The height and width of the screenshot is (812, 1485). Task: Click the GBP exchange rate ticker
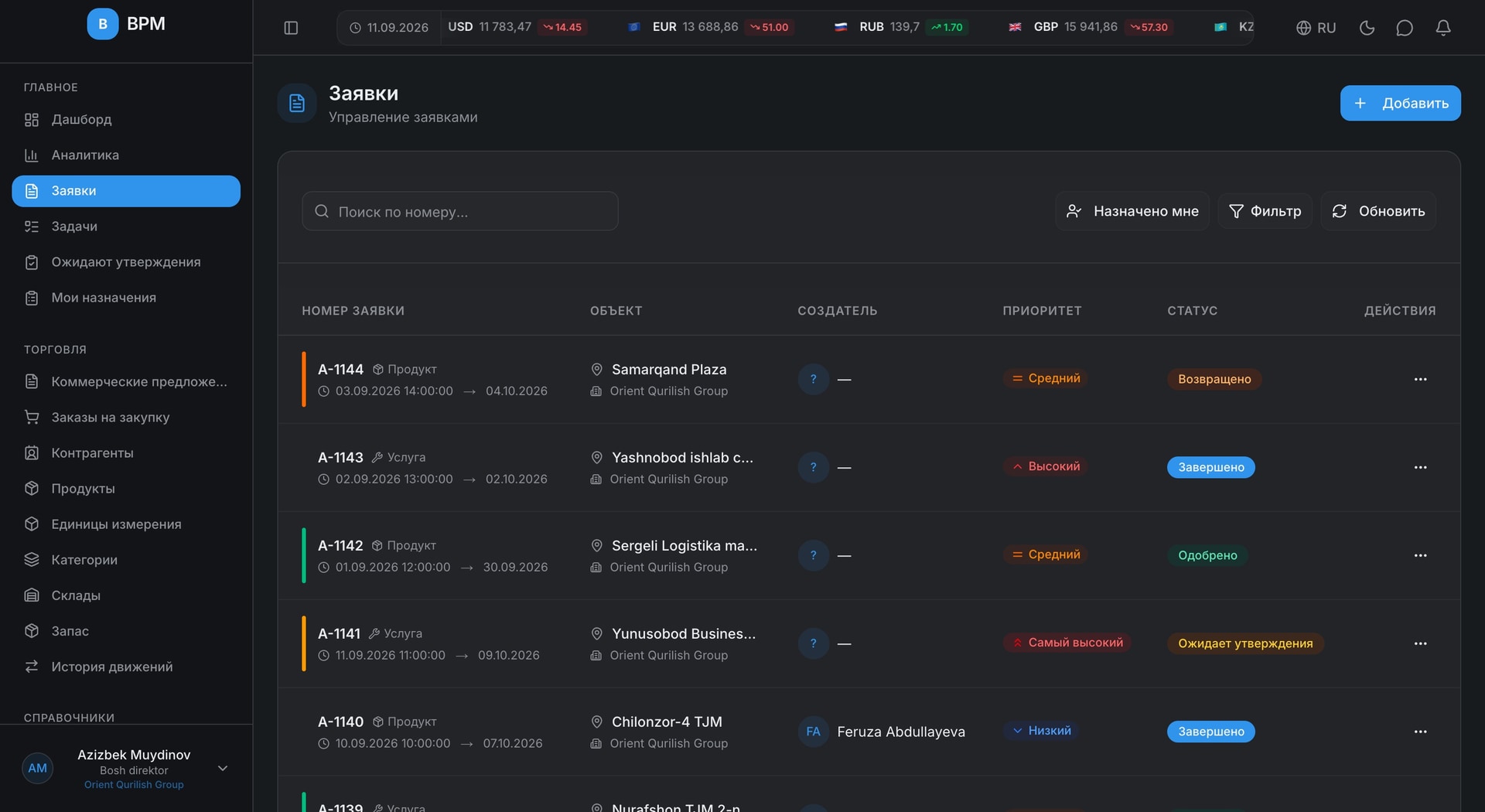[x=1091, y=27]
